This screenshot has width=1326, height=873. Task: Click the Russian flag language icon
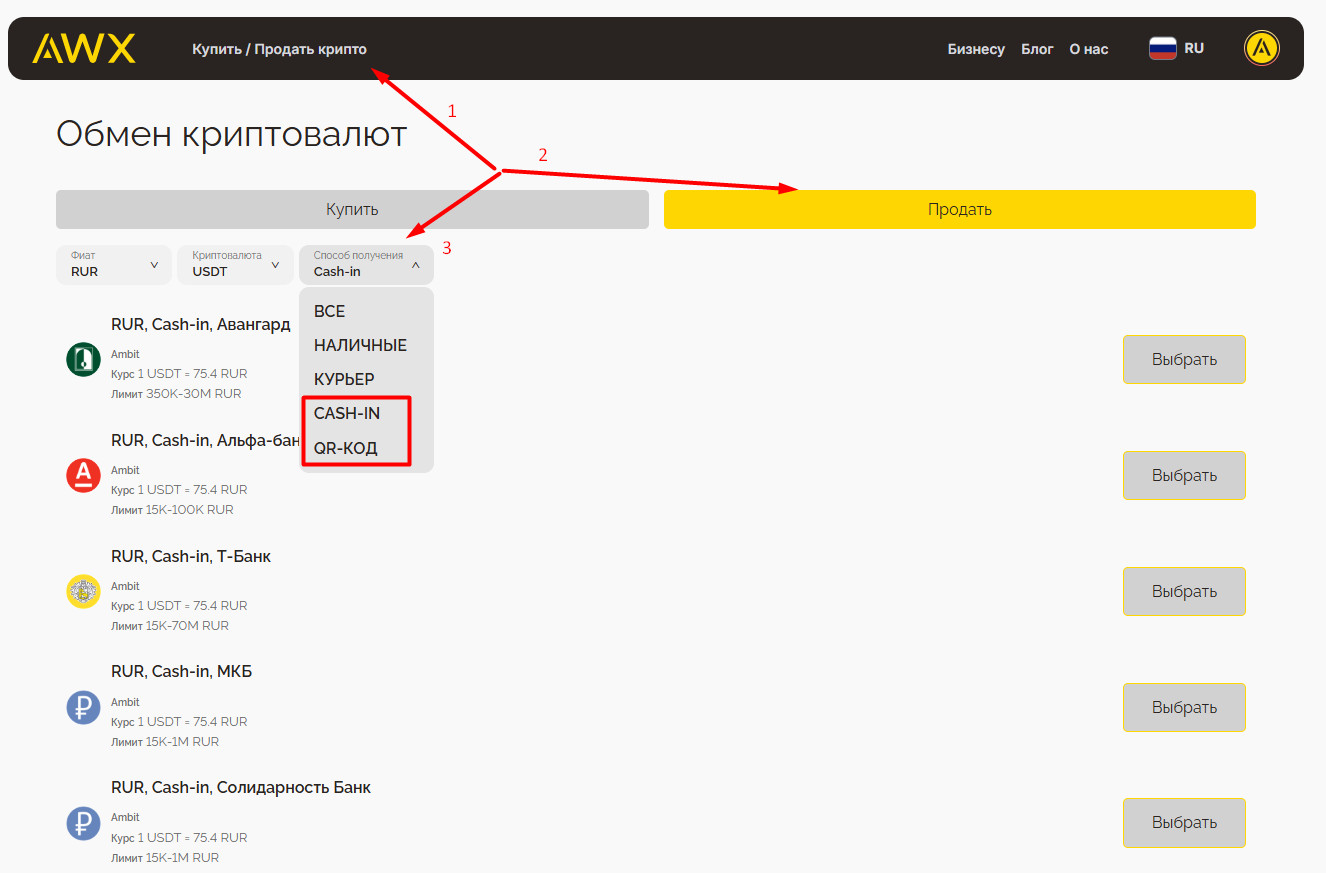(1162, 48)
